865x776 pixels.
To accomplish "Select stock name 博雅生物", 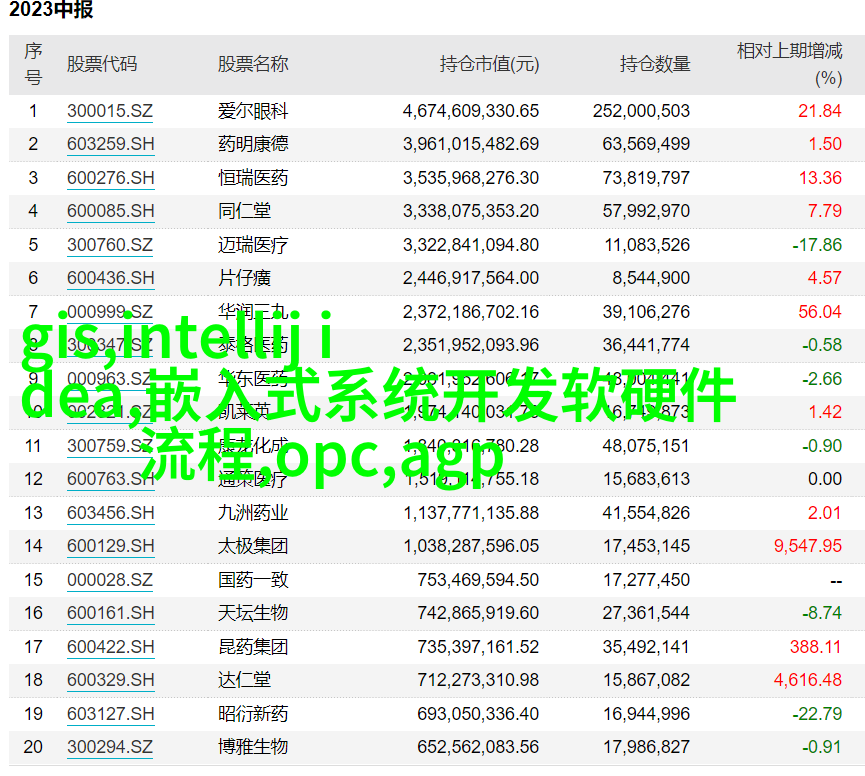I will click(253, 747).
